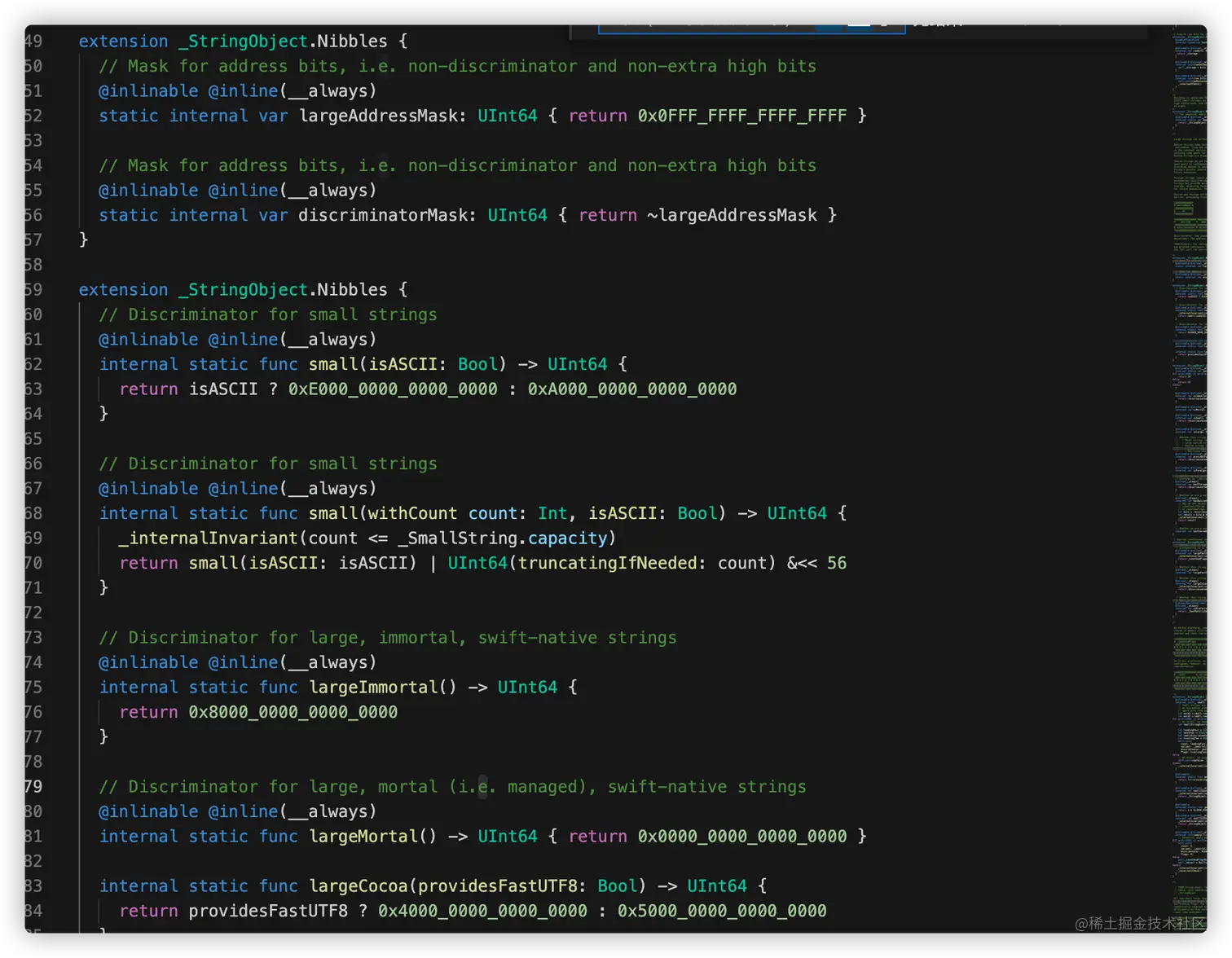Image resolution: width=1232 pixels, height=958 pixels.
Task: Click the code minimap on the right edge
Action: pos(1189,479)
